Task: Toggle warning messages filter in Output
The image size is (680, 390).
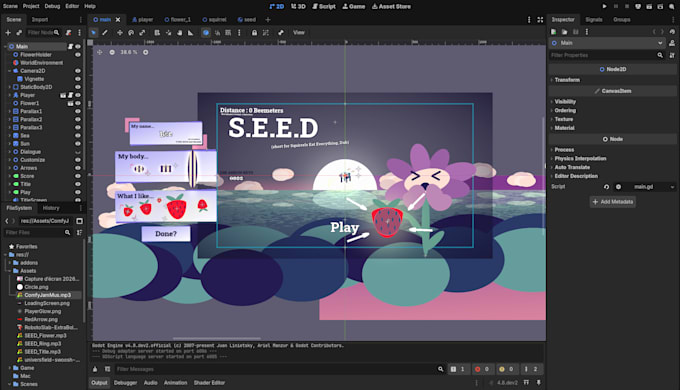Action: (506, 369)
